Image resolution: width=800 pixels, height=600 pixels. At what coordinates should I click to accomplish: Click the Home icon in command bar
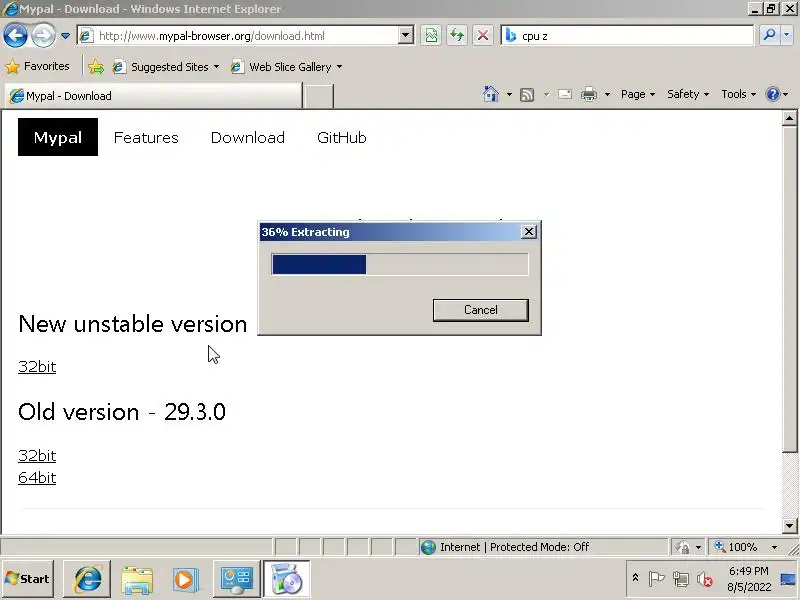click(x=491, y=94)
